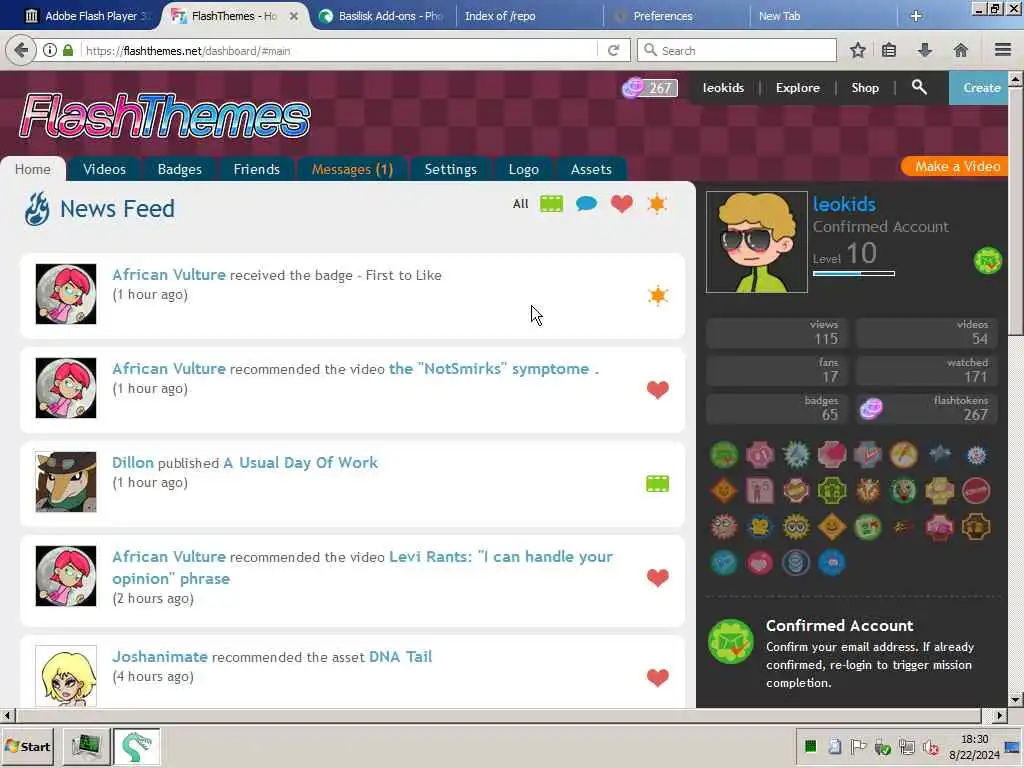Click Dillon's avatar thumbnail
Viewport: 1024px width, 768px height.
[66, 482]
